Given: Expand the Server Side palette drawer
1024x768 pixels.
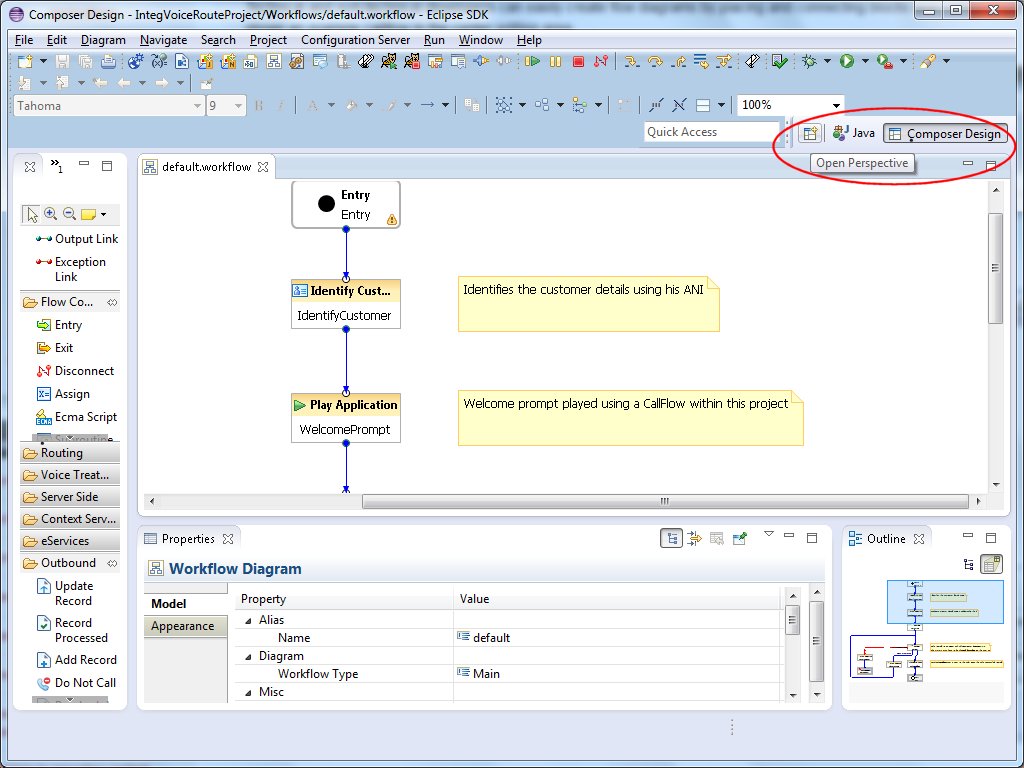Looking at the screenshot, I should pos(70,497).
